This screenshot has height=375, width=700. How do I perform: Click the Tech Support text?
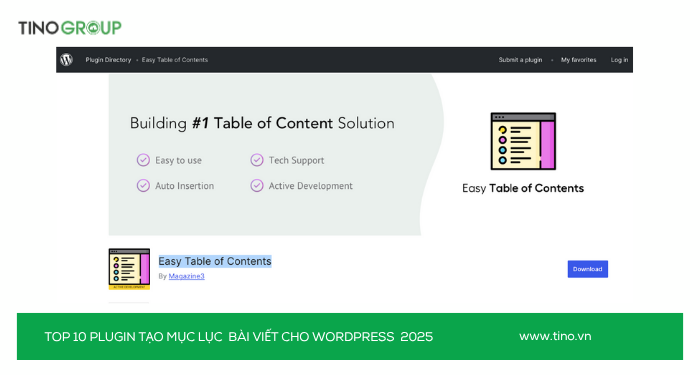coord(296,160)
